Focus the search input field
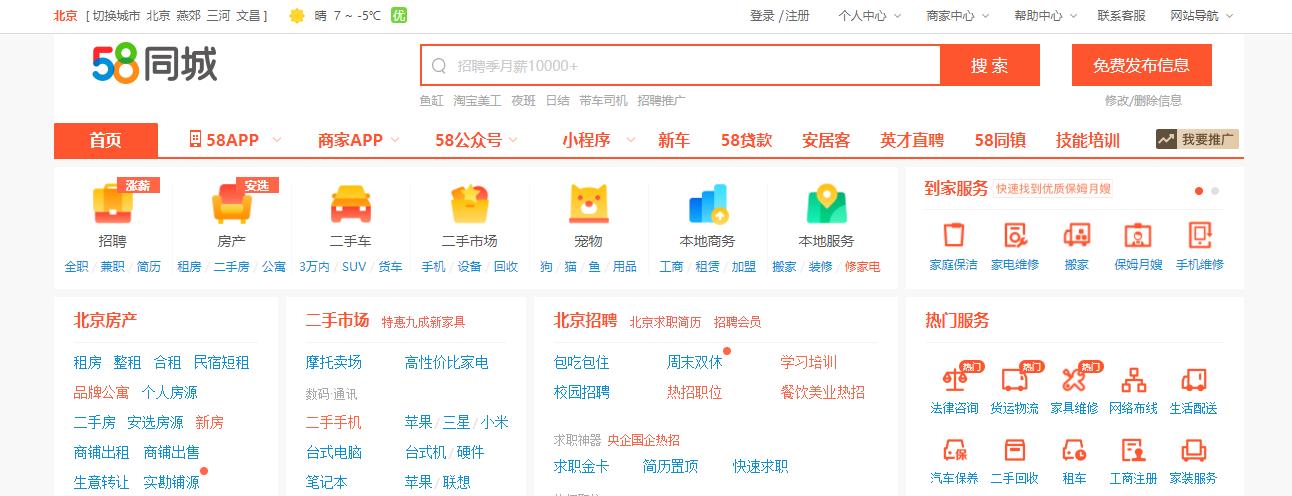 pos(680,66)
